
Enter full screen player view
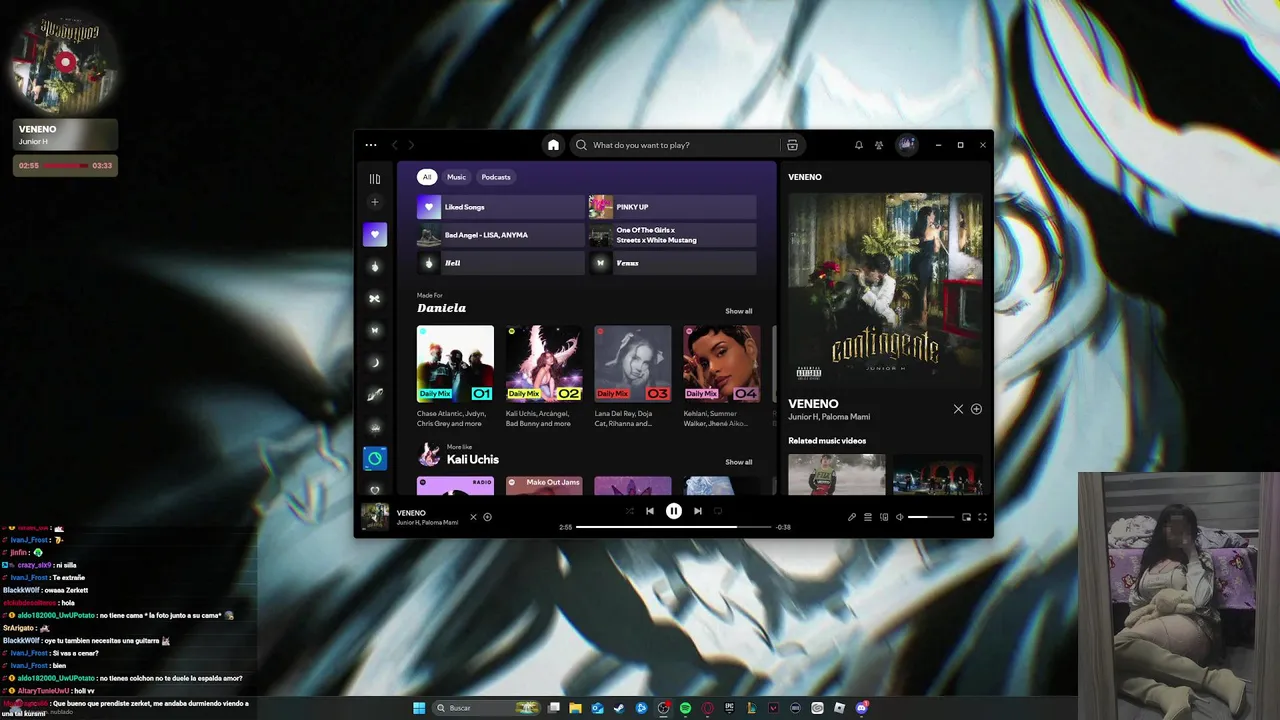point(982,517)
